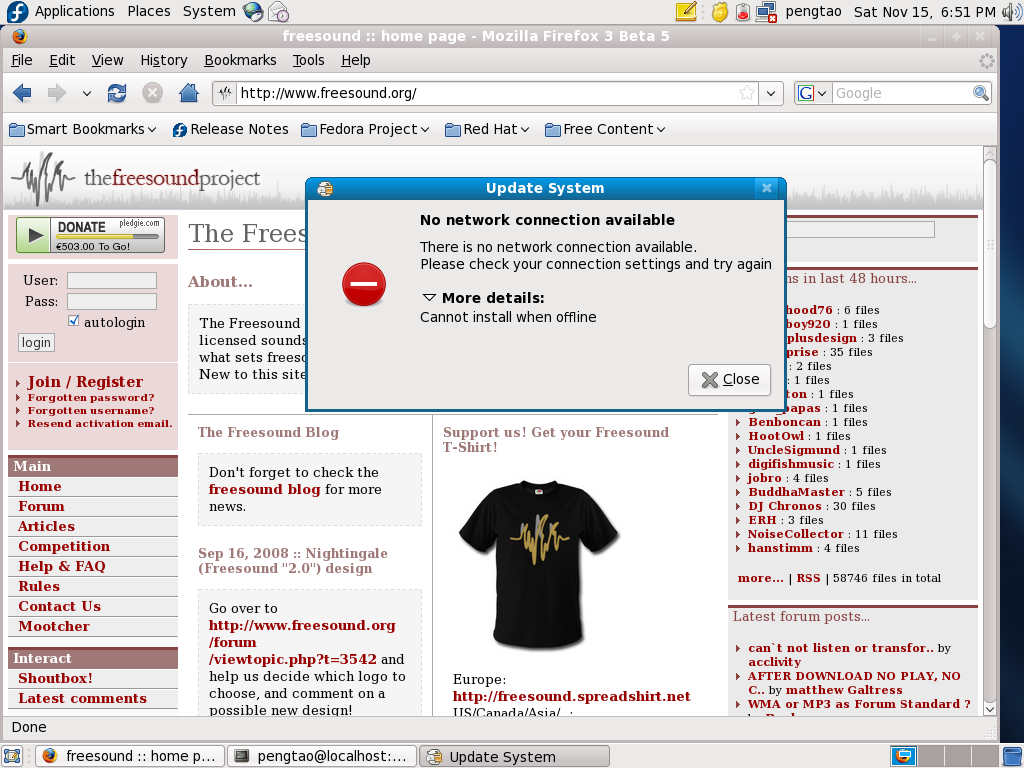This screenshot has height=768, width=1024.
Task: Click the freesound.spreadshirt.net link
Action: (571, 696)
